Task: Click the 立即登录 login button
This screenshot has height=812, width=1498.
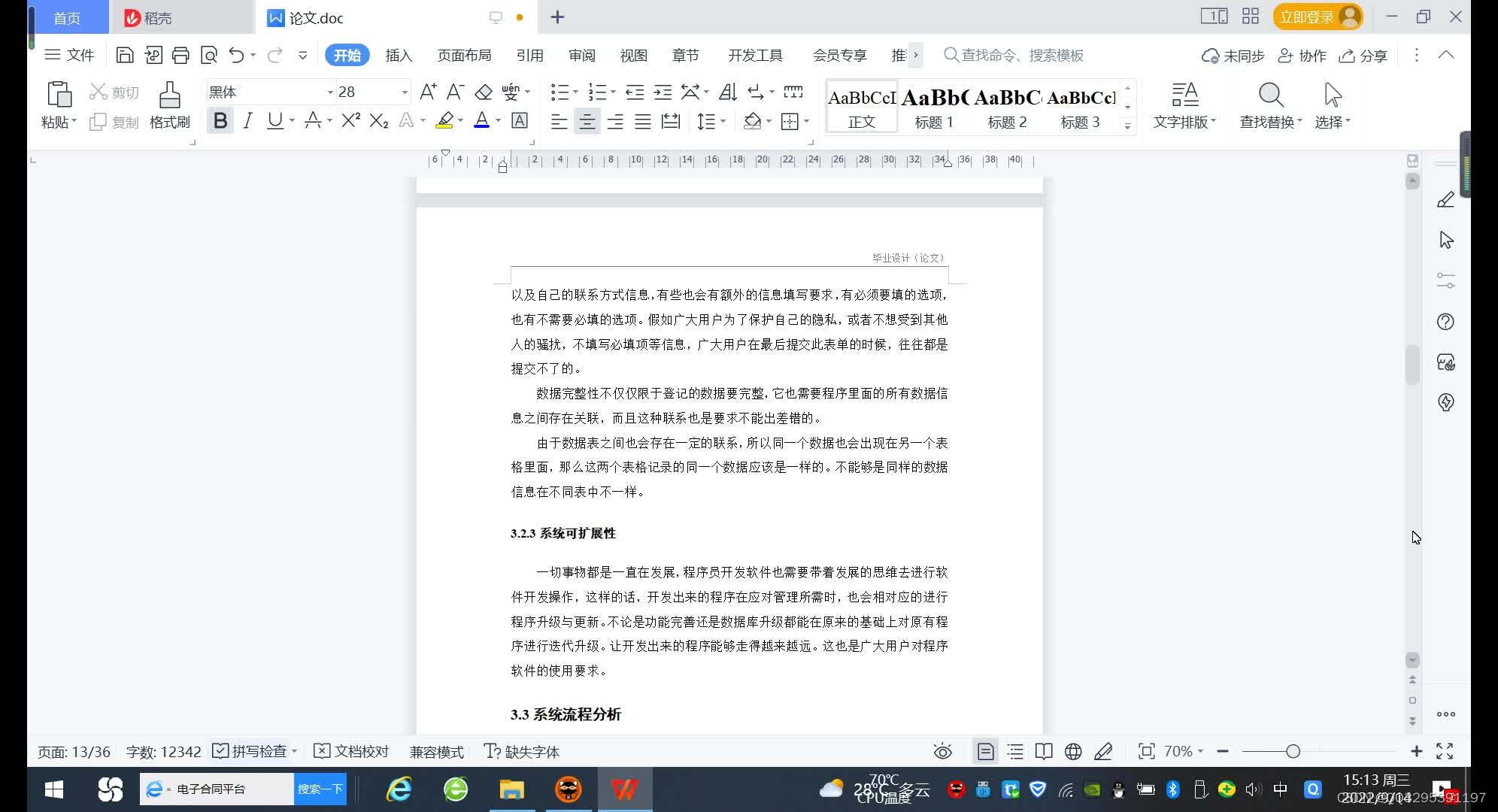Action: 1318,17
